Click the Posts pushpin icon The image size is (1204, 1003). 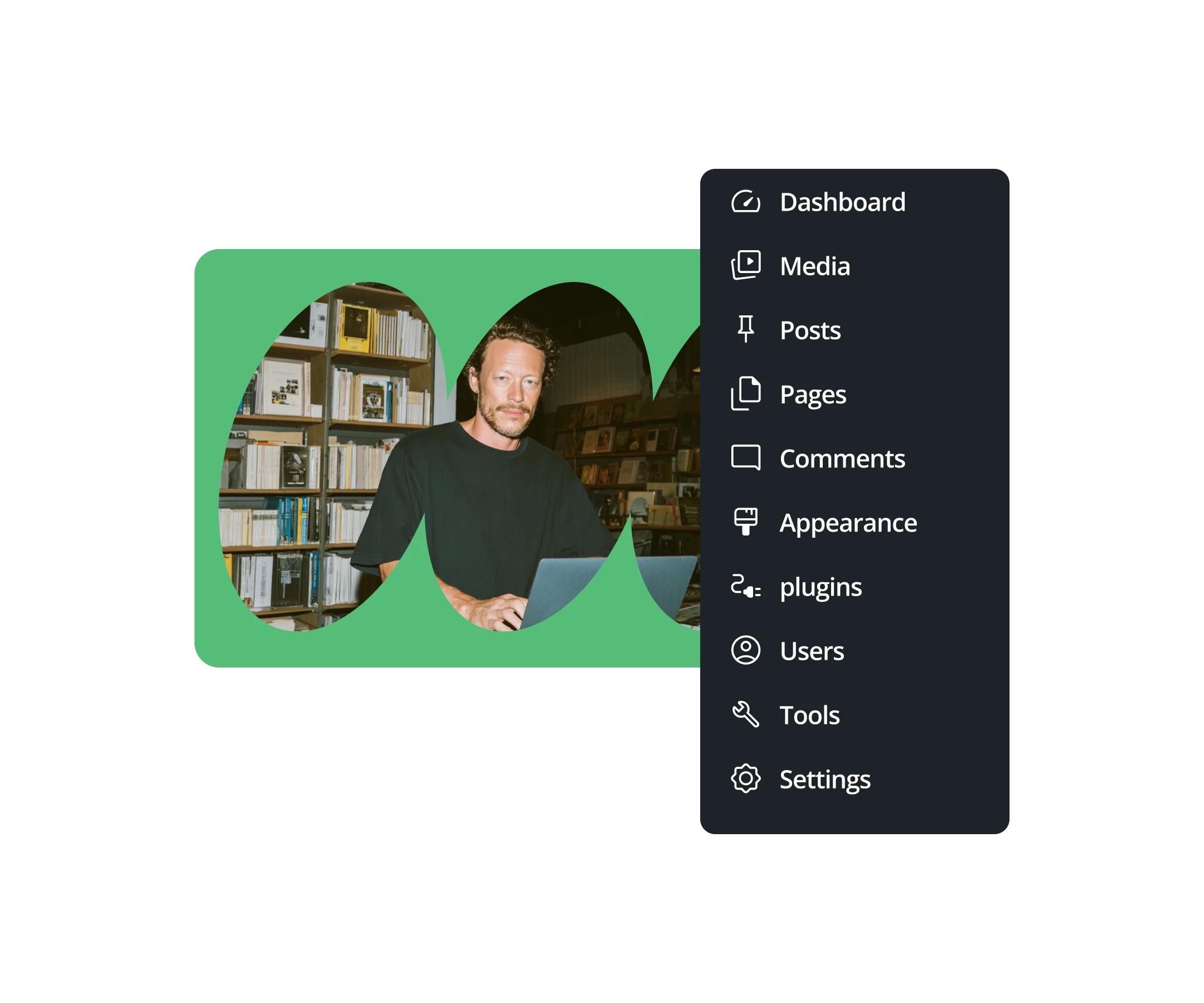pyautogui.click(x=745, y=329)
